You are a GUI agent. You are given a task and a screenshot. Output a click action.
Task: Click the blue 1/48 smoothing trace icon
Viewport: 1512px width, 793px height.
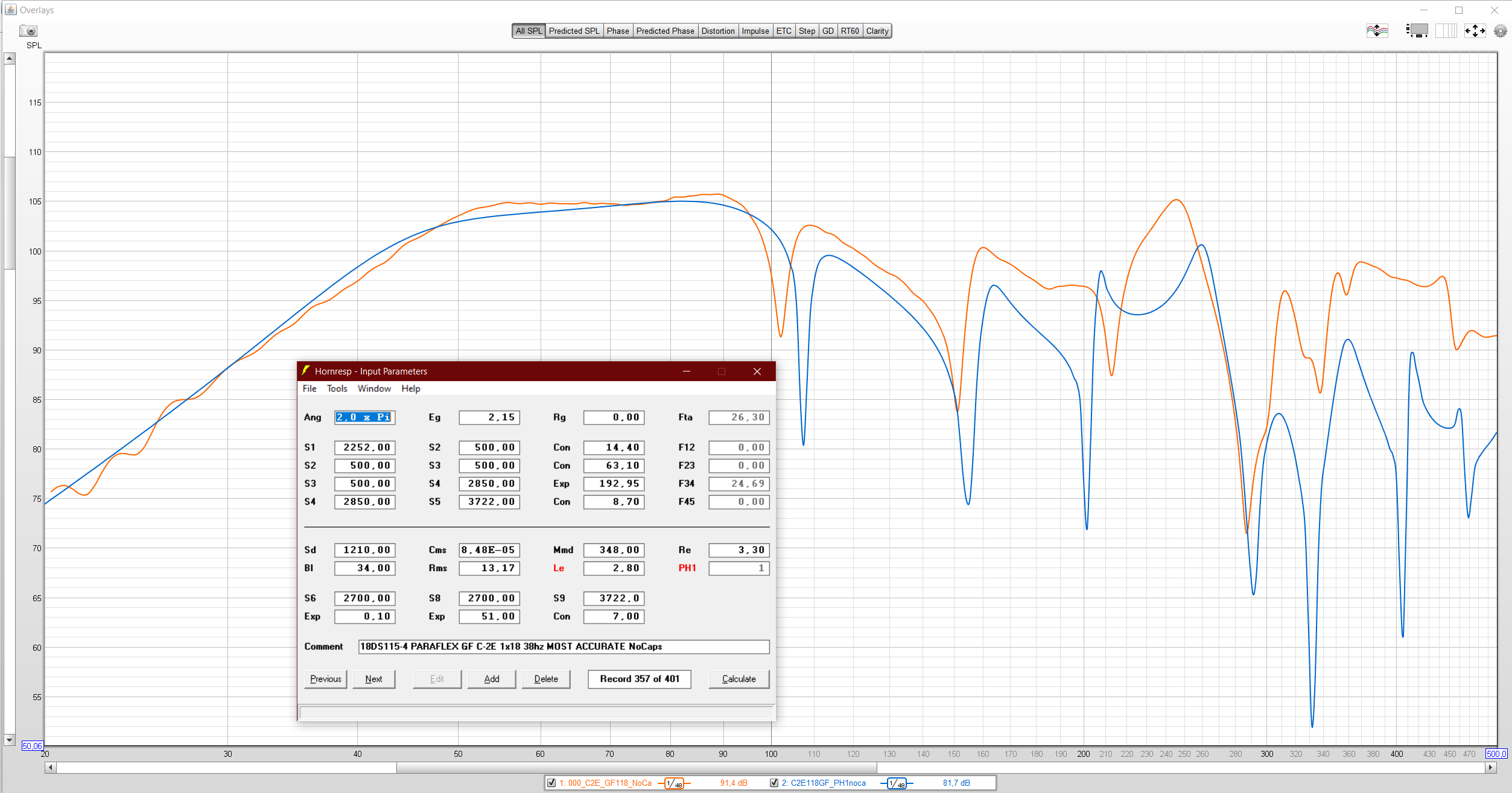[x=897, y=783]
